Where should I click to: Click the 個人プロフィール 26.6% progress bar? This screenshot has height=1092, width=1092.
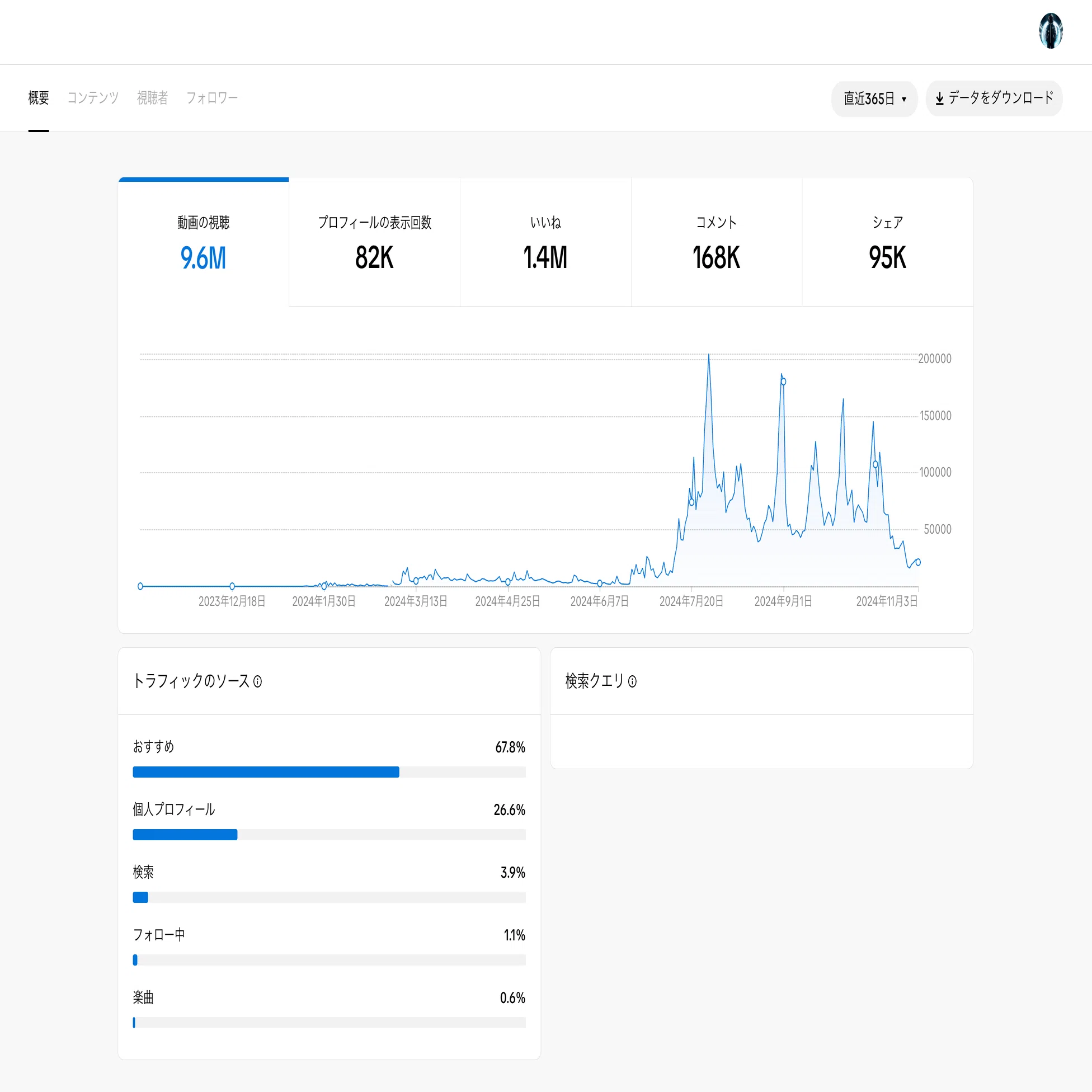[329, 835]
